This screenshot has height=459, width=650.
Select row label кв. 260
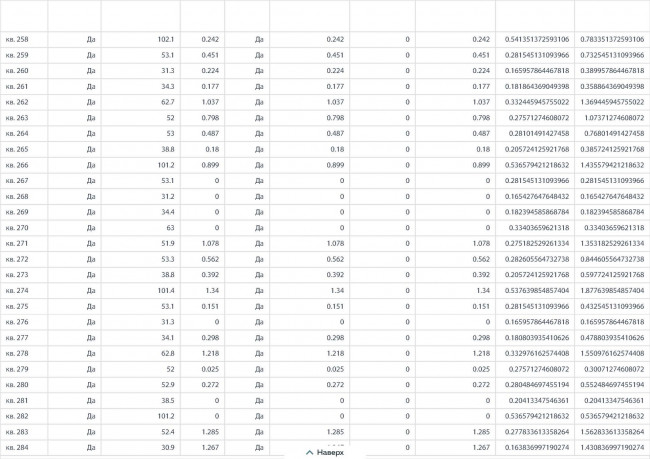17,71
